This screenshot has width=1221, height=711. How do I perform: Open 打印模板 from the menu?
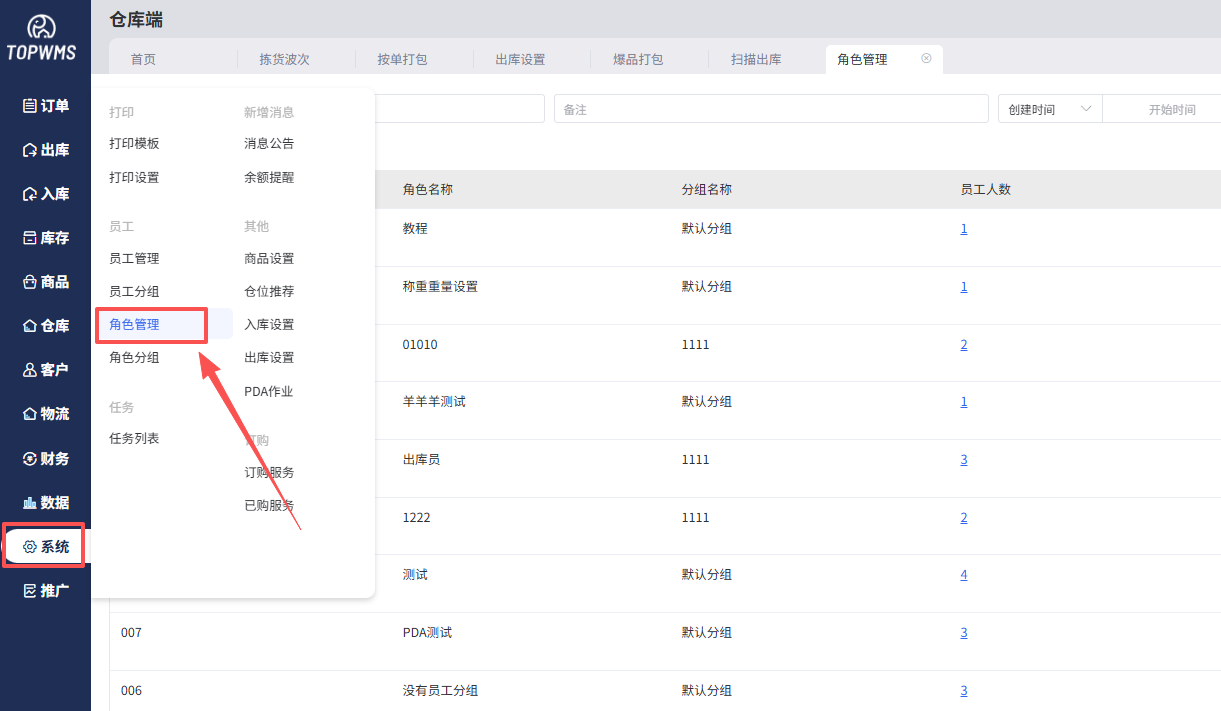pos(134,143)
